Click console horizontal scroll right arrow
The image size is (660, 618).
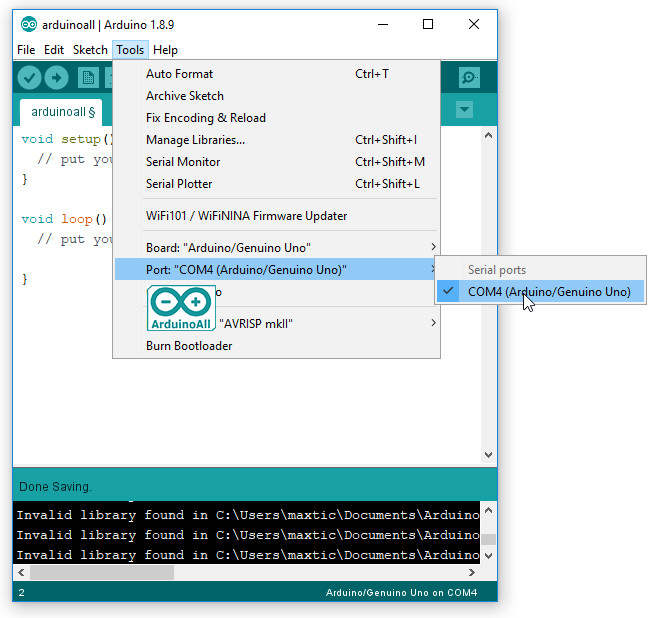(x=472, y=573)
